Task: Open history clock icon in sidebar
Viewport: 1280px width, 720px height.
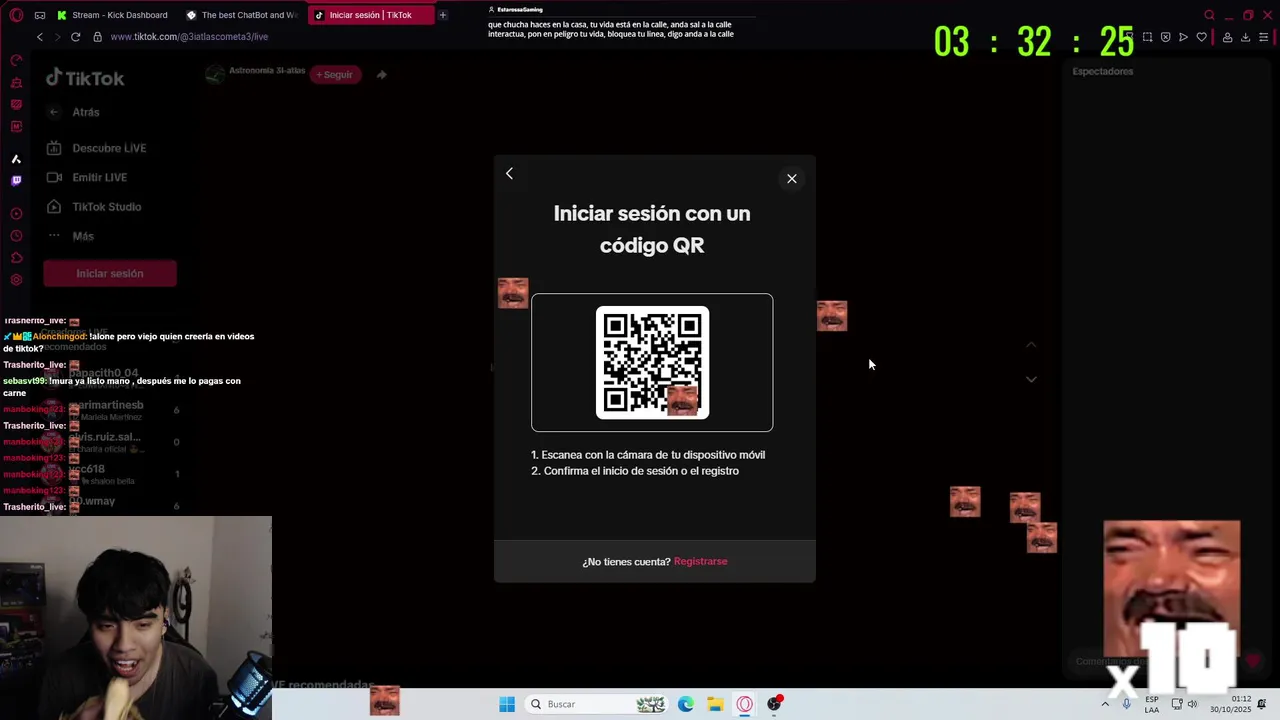Action: click(16, 236)
